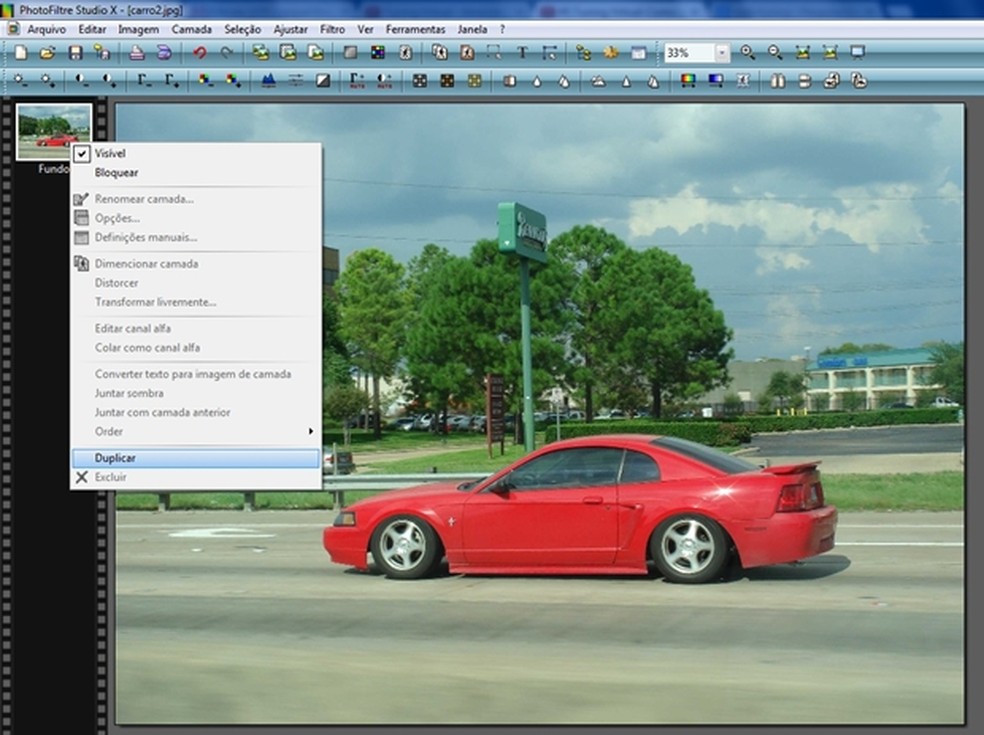Choose Duplicar from the context menu
The height and width of the screenshot is (735, 984).
tap(115, 458)
